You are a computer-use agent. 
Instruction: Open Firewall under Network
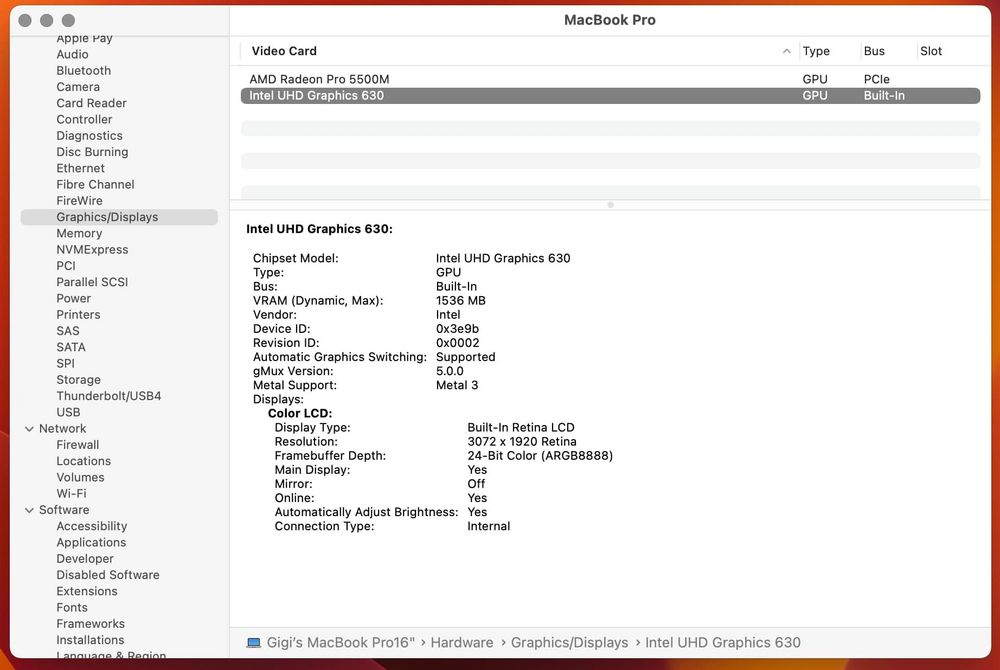77,444
